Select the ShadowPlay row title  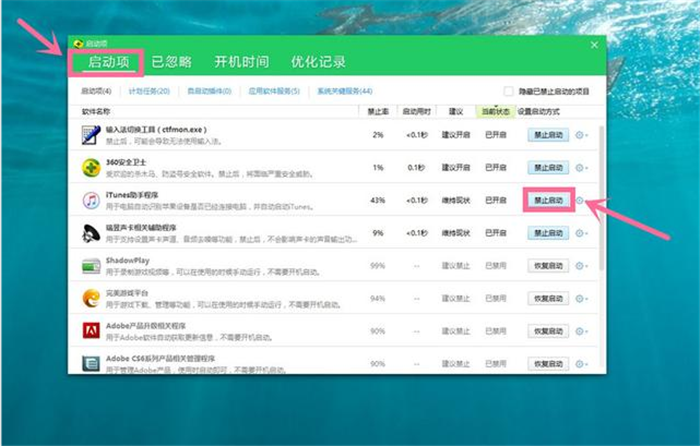pos(128,260)
